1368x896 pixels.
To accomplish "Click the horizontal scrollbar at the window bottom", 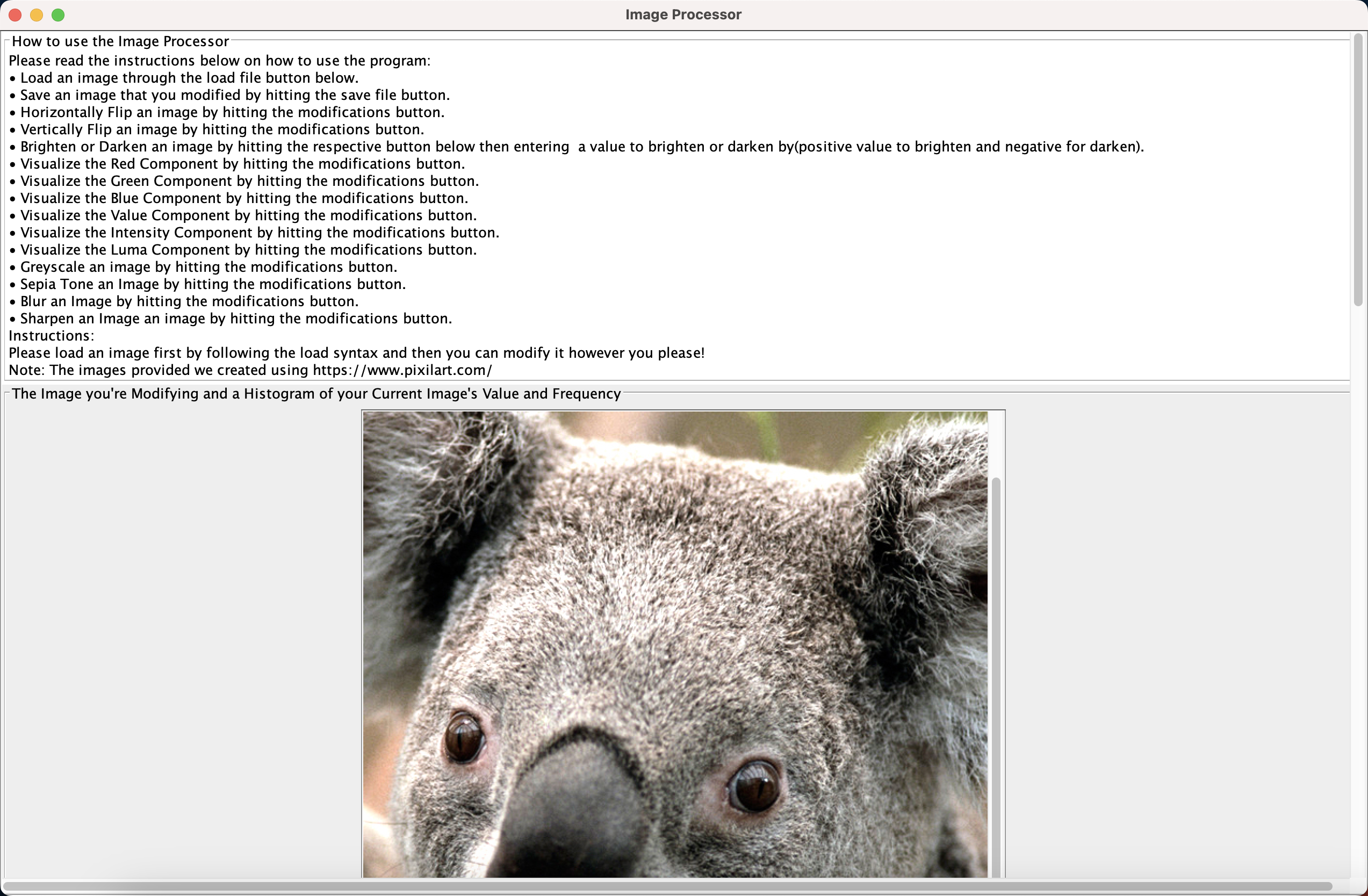I will click(x=667, y=886).
